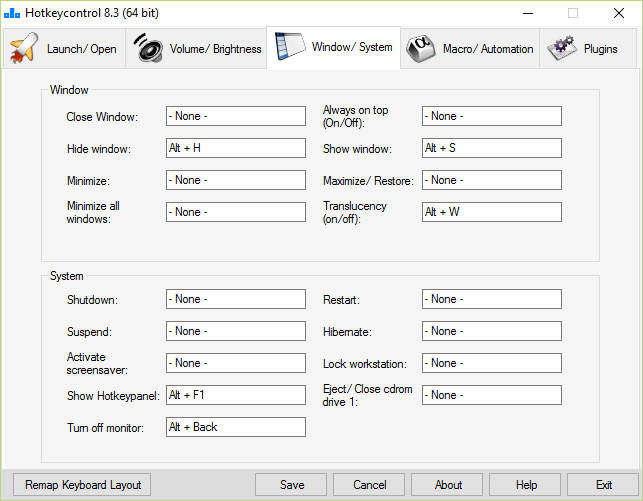Open Help
The height and width of the screenshot is (501, 643).
[x=525, y=485]
